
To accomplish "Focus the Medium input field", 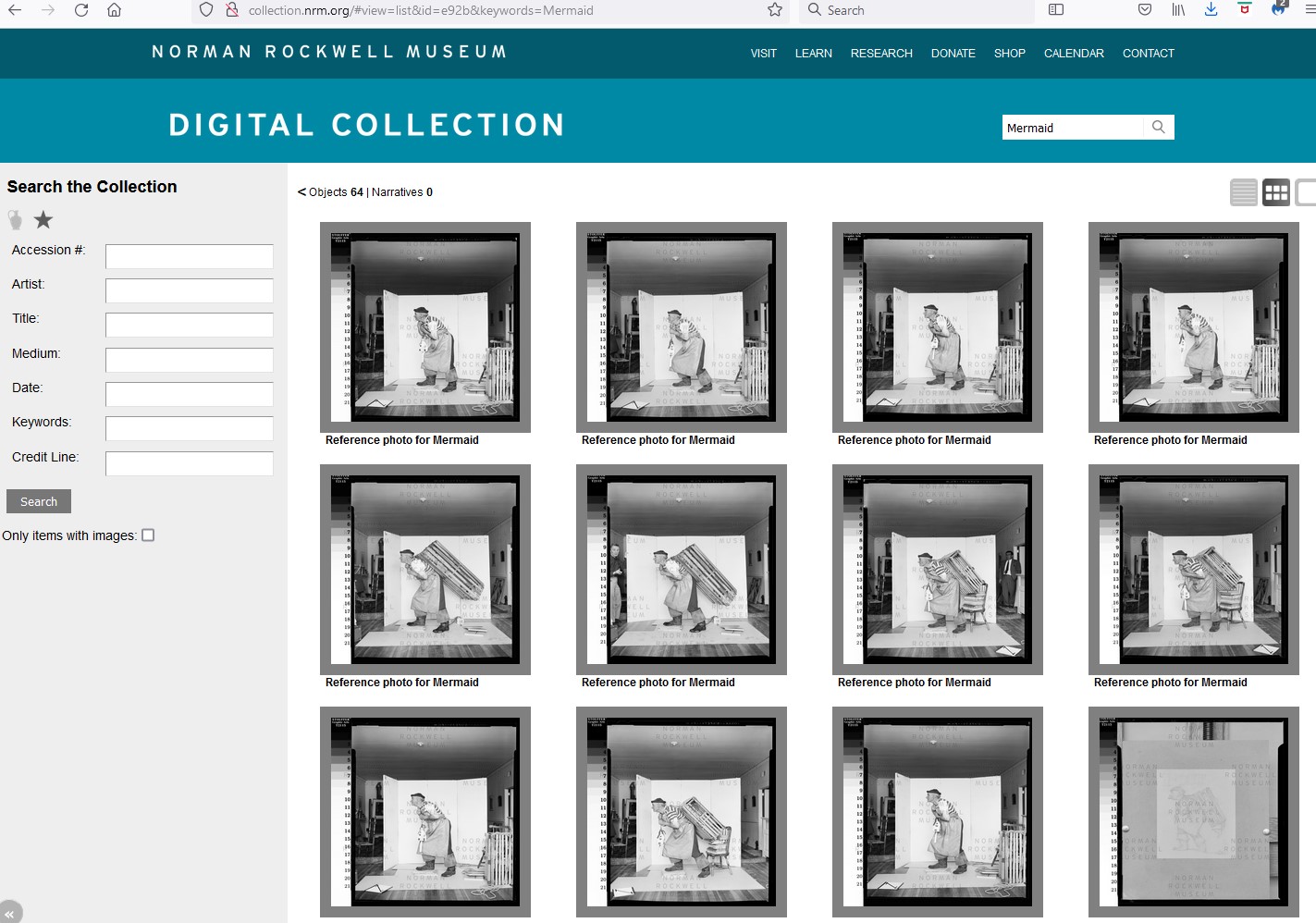I will click(x=190, y=360).
